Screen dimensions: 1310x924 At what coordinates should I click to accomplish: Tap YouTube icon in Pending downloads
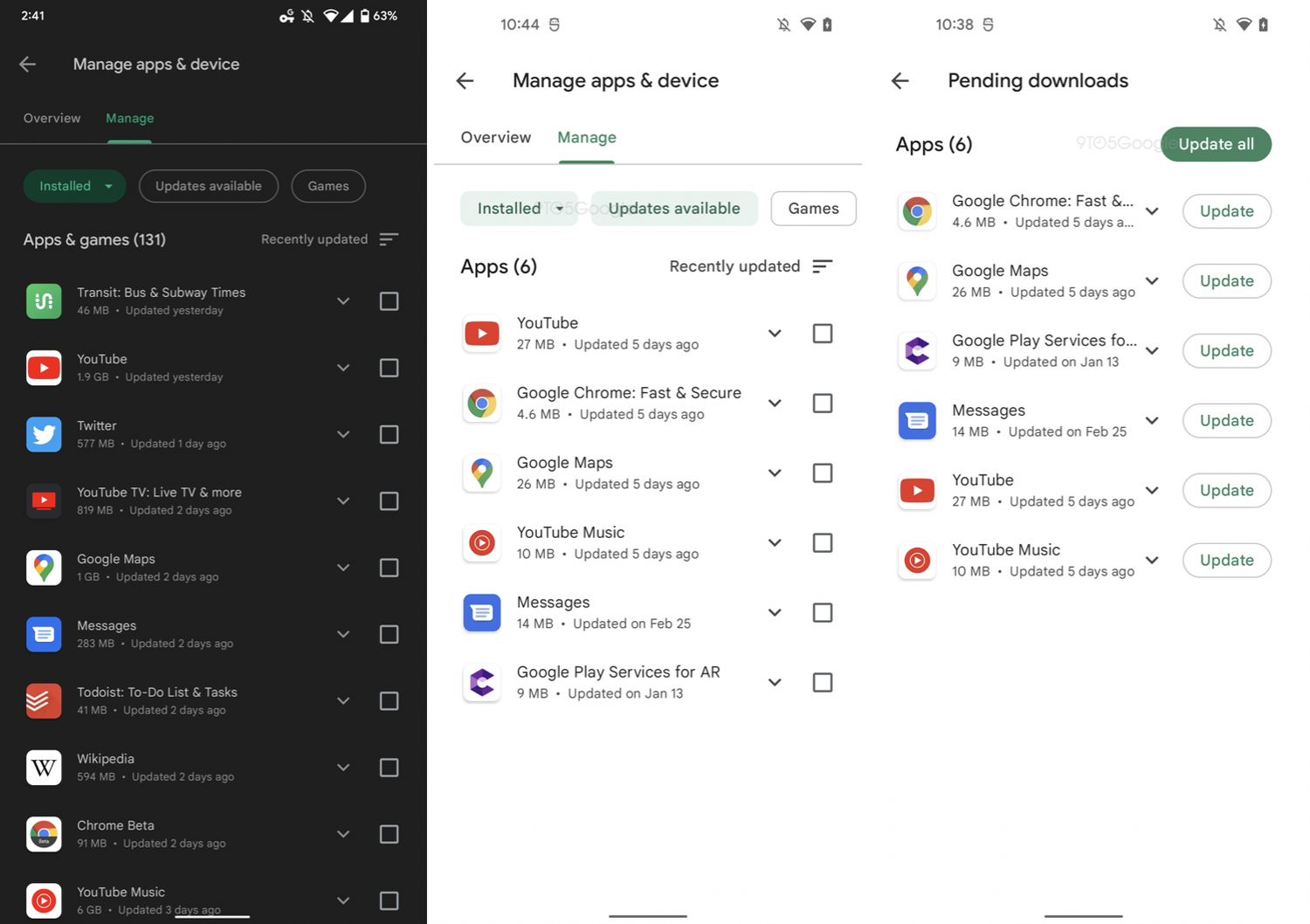click(x=917, y=491)
